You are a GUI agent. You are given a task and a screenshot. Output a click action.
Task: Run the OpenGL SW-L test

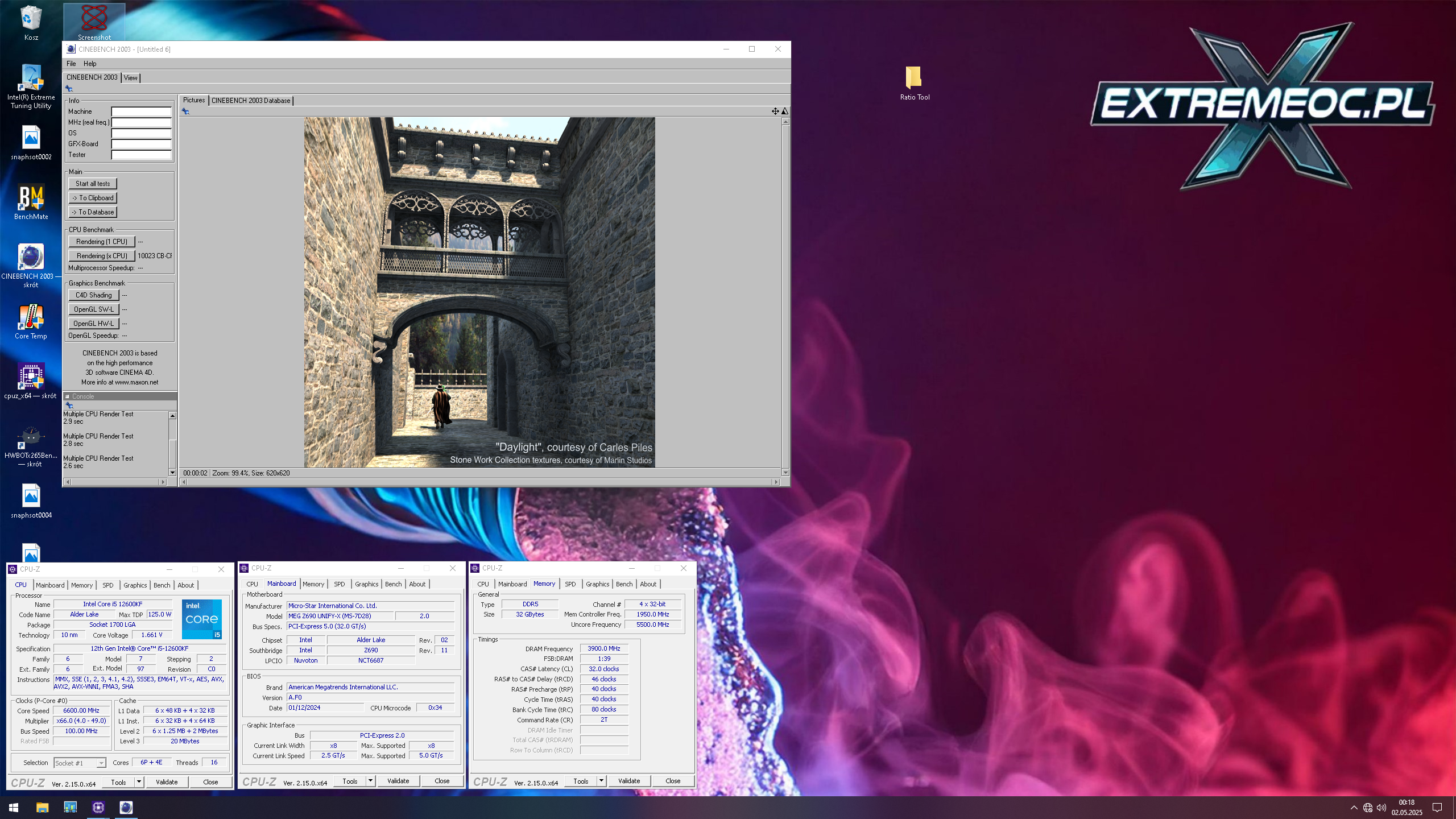94,309
